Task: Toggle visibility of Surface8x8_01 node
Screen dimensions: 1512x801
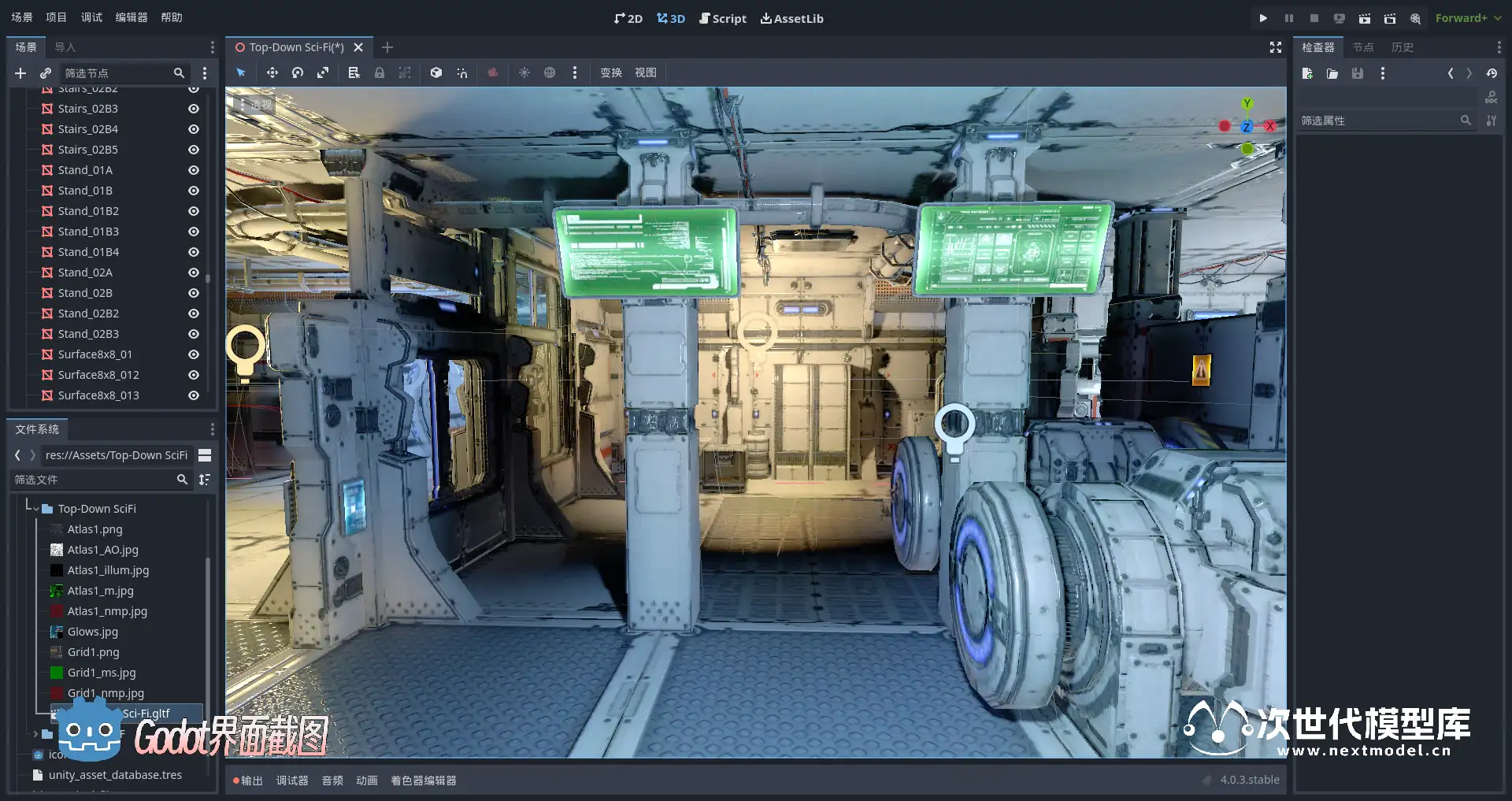Action: [193, 354]
